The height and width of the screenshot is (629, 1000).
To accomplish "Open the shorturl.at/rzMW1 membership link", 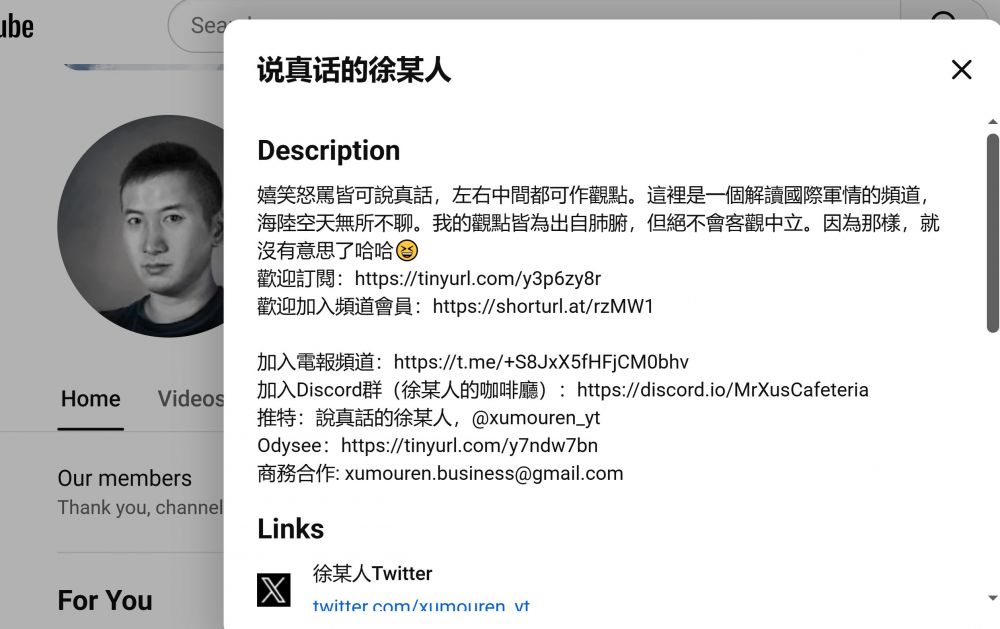I will [x=543, y=306].
